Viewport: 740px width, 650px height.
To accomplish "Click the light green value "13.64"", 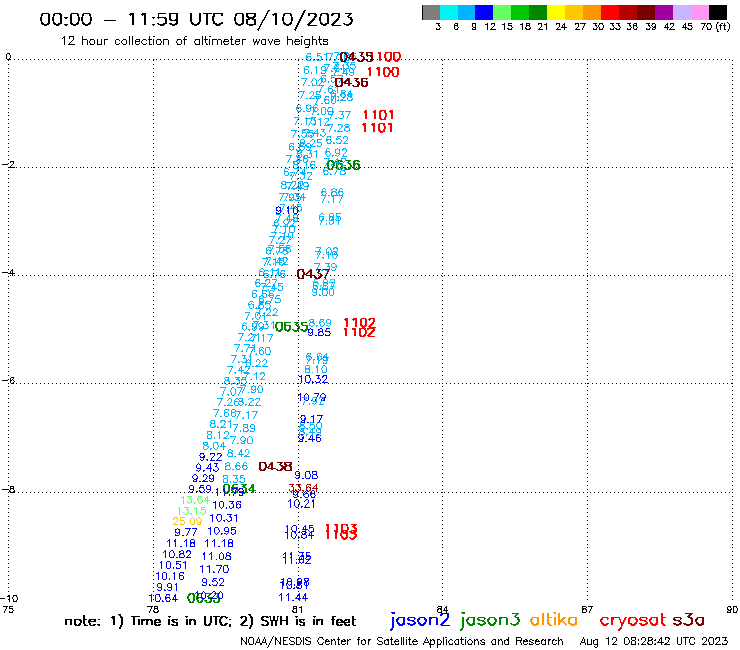I will [x=195, y=500].
